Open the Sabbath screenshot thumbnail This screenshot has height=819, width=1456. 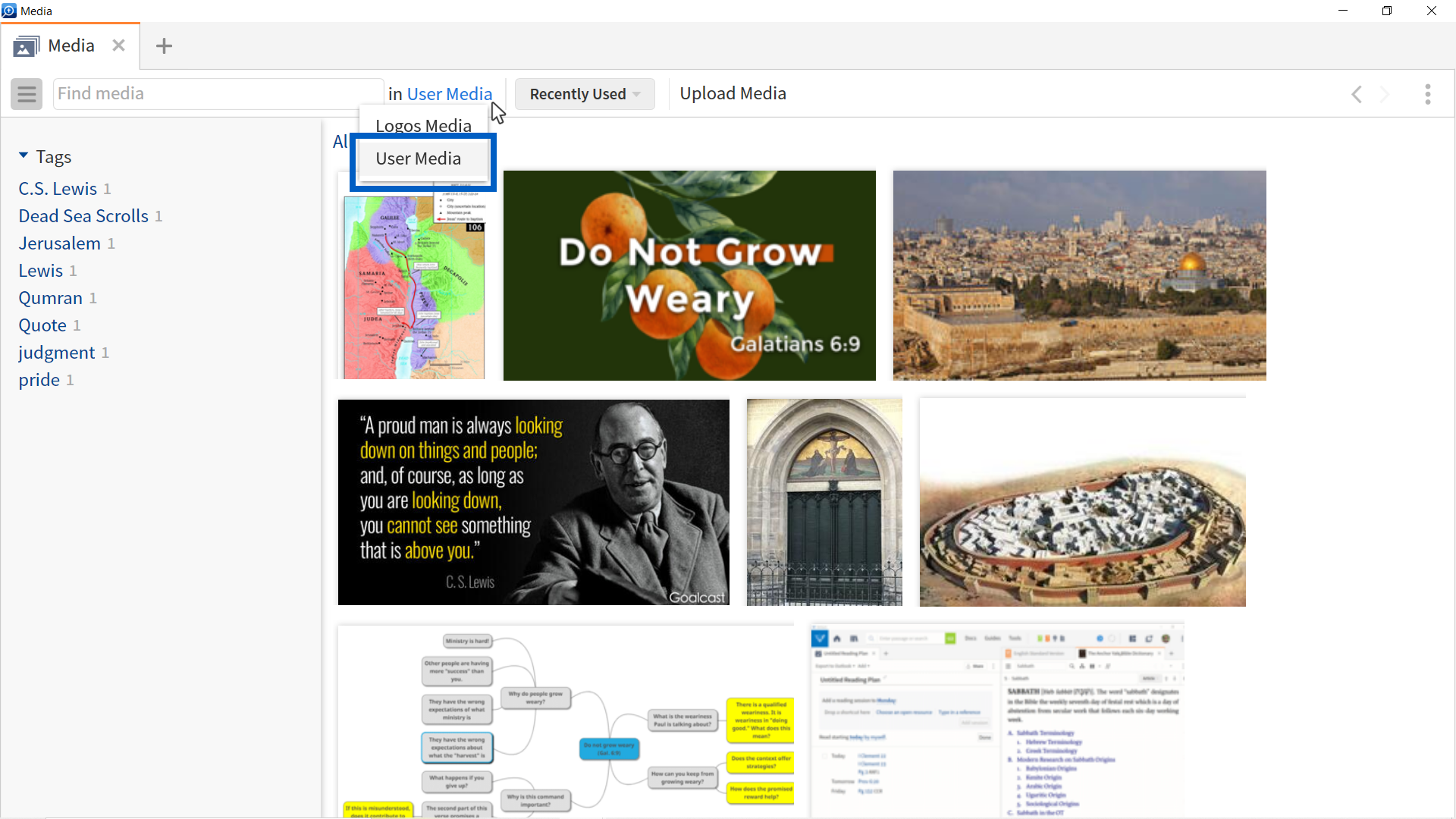997,722
